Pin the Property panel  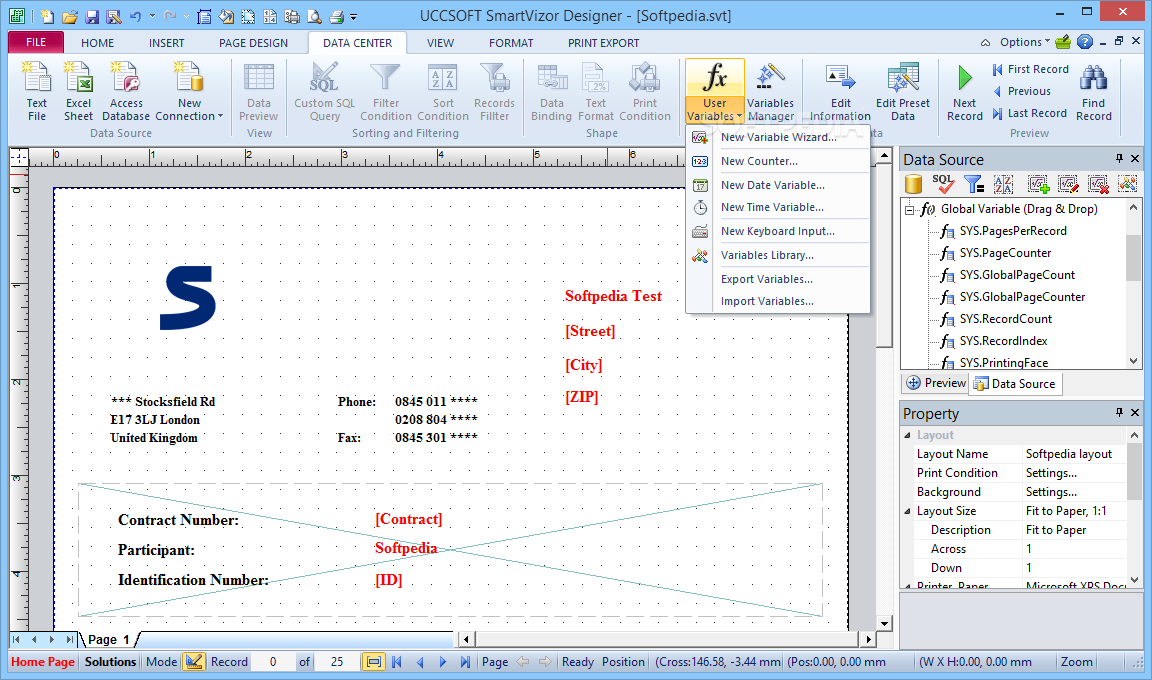(1119, 413)
